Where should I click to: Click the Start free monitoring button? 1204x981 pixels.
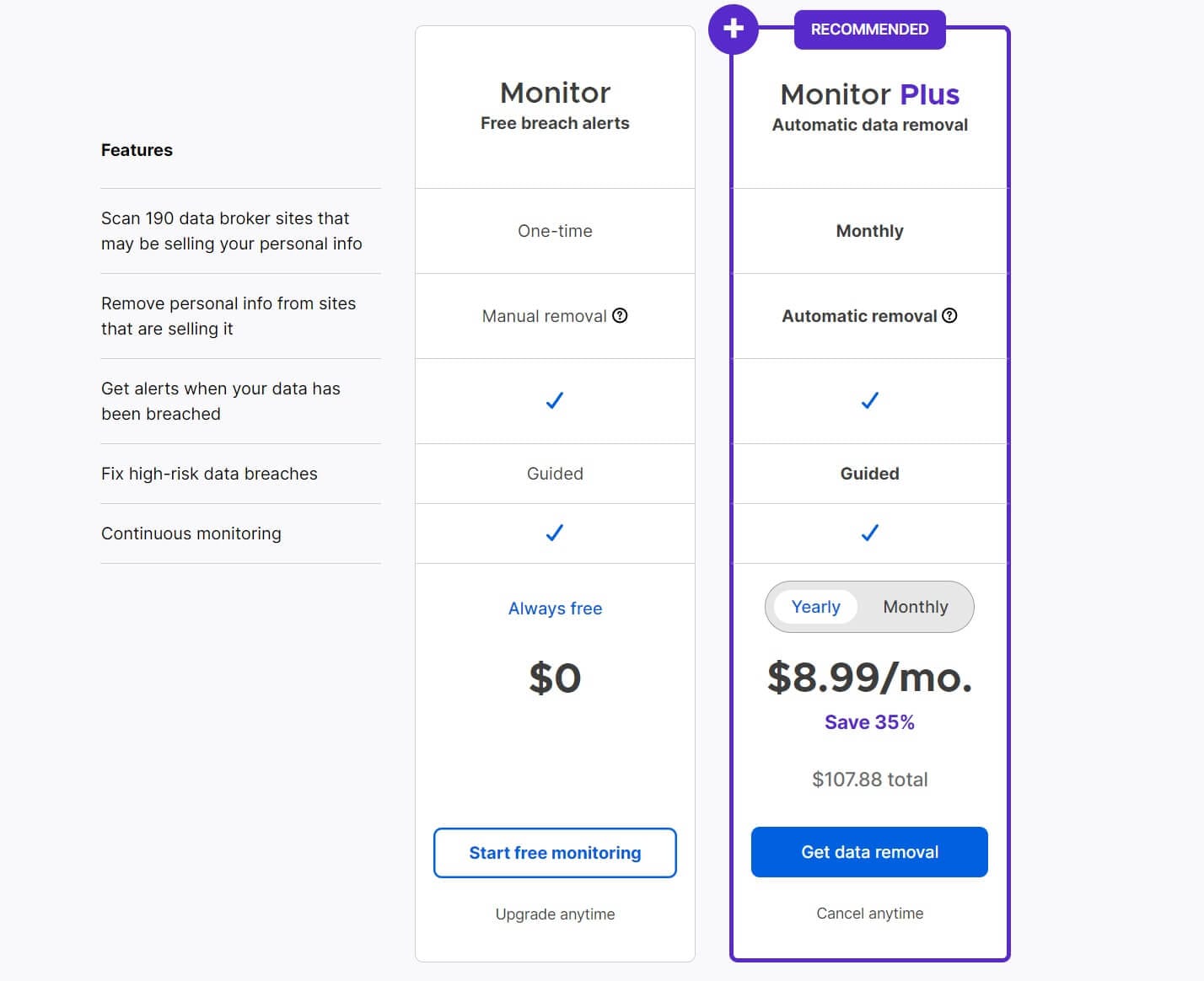[554, 852]
